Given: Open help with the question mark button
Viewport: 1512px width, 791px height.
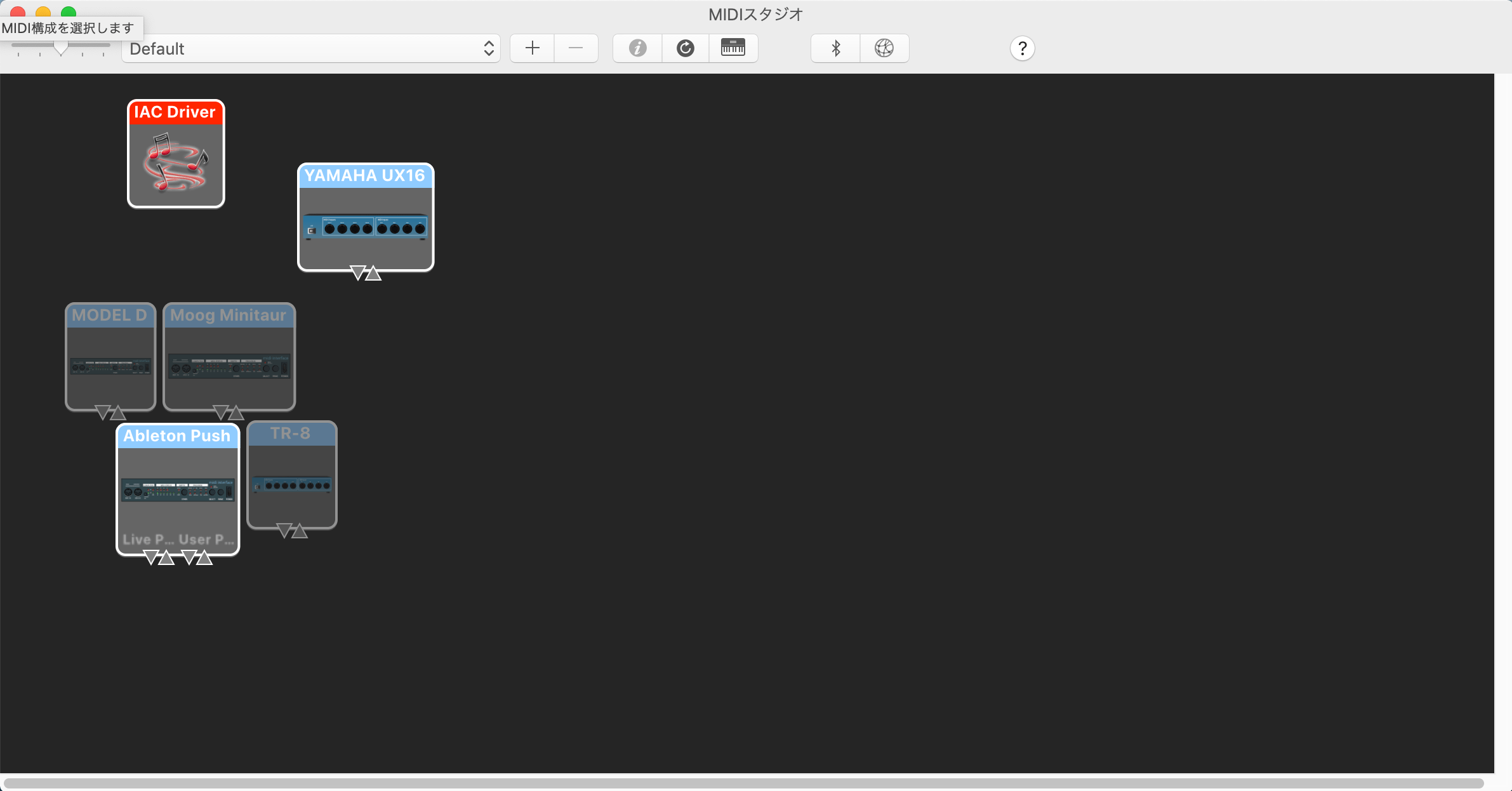Looking at the screenshot, I should (1022, 48).
